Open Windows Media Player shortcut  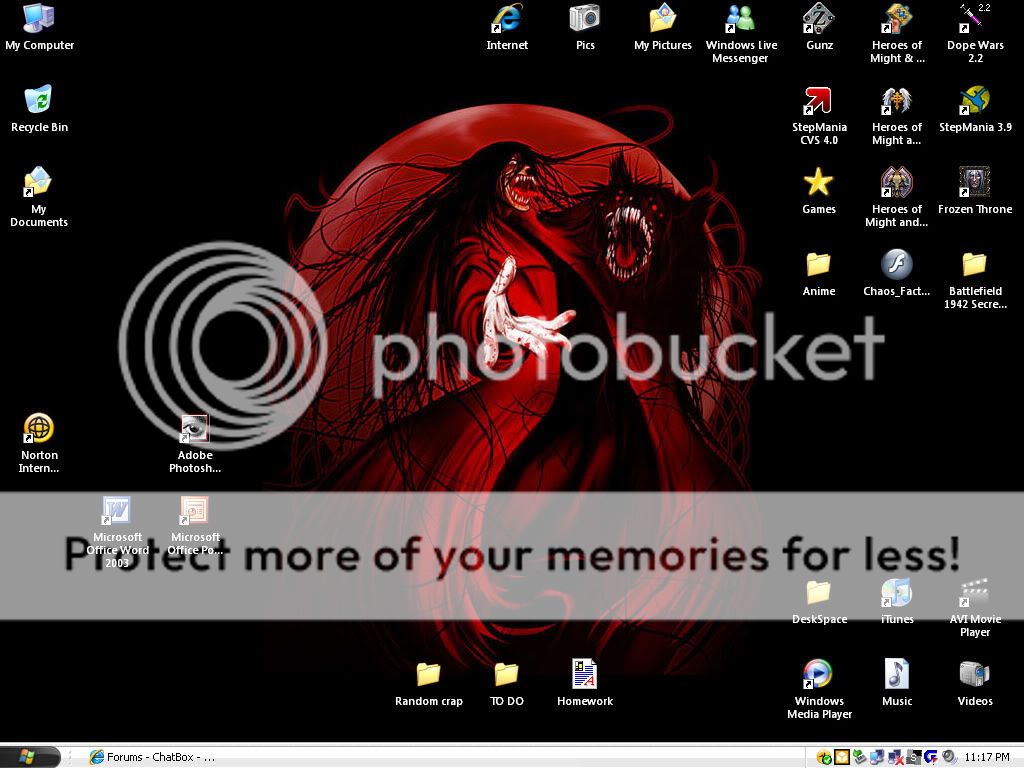pos(819,675)
